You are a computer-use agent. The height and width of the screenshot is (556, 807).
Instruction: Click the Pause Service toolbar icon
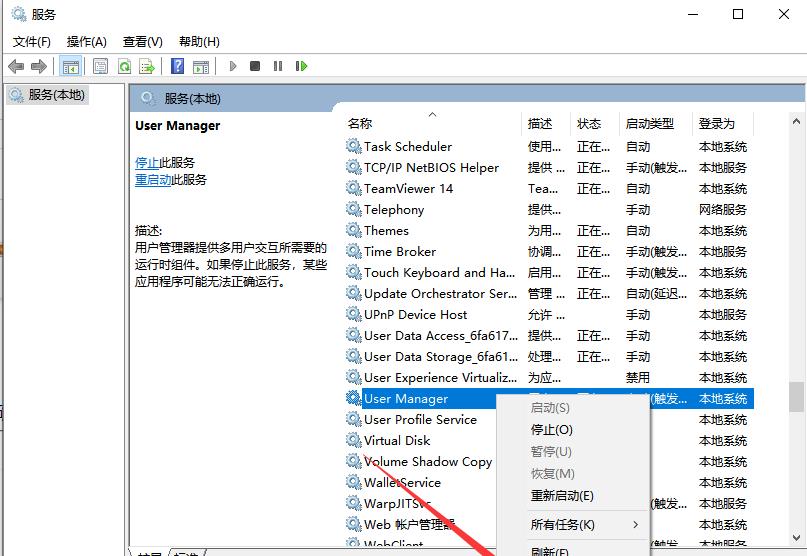277,66
